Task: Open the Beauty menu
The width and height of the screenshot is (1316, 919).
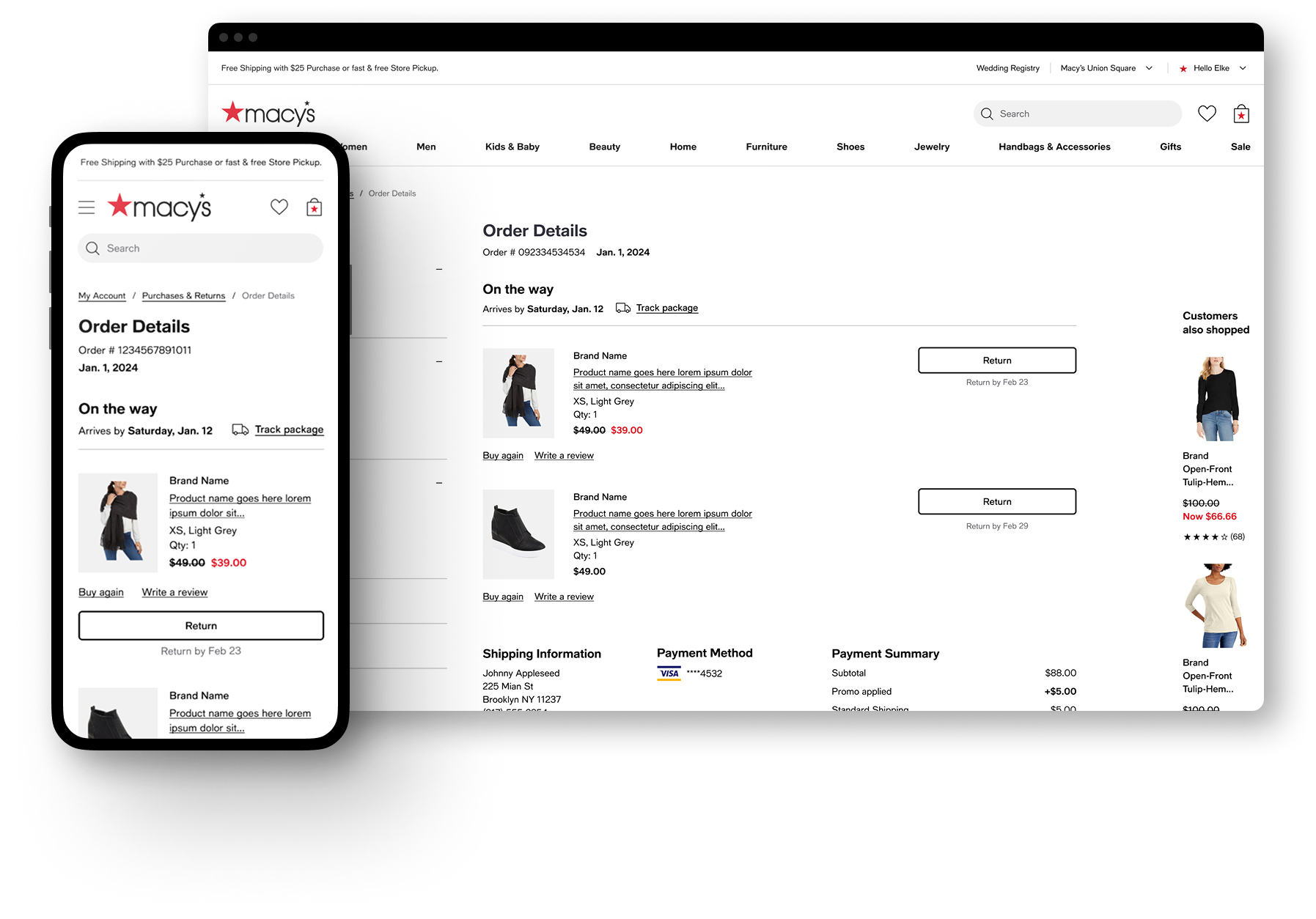Action: click(605, 147)
